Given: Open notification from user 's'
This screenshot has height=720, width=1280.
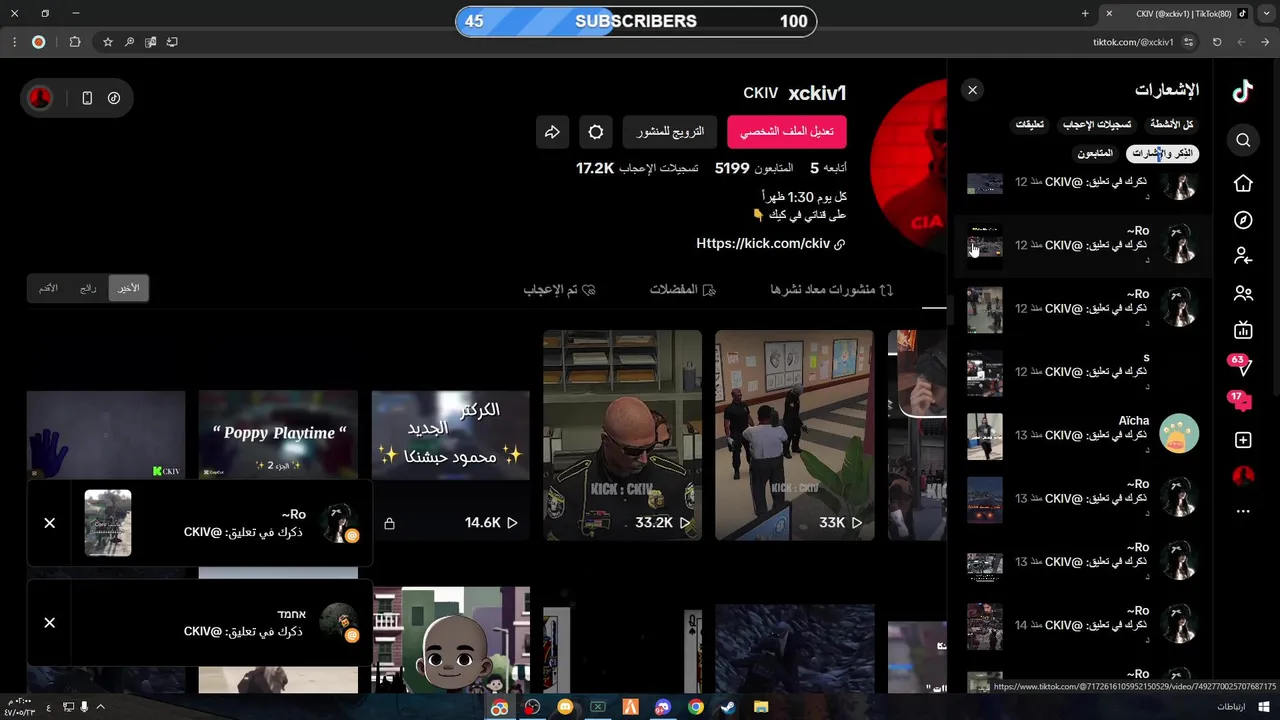Looking at the screenshot, I should tap(1082, 371).
